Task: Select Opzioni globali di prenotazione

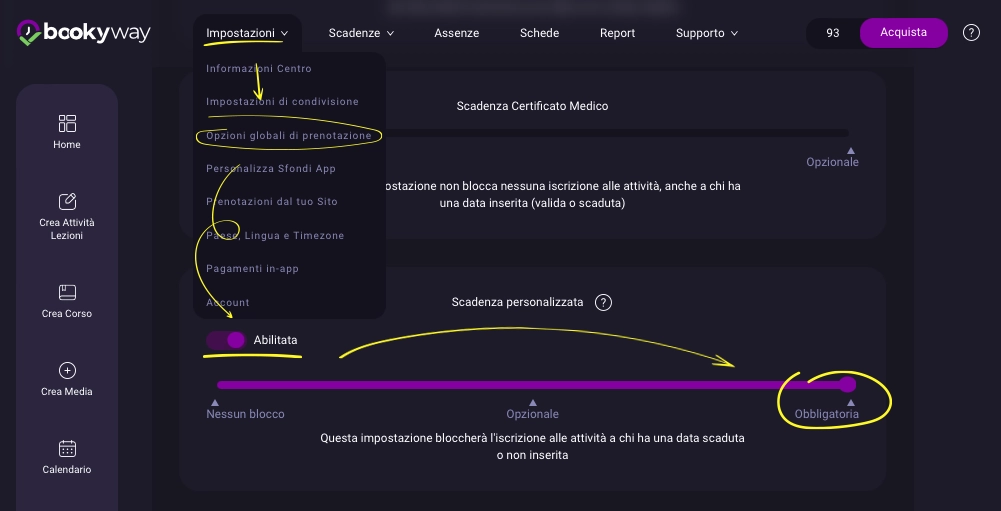Action: (288, 135)
